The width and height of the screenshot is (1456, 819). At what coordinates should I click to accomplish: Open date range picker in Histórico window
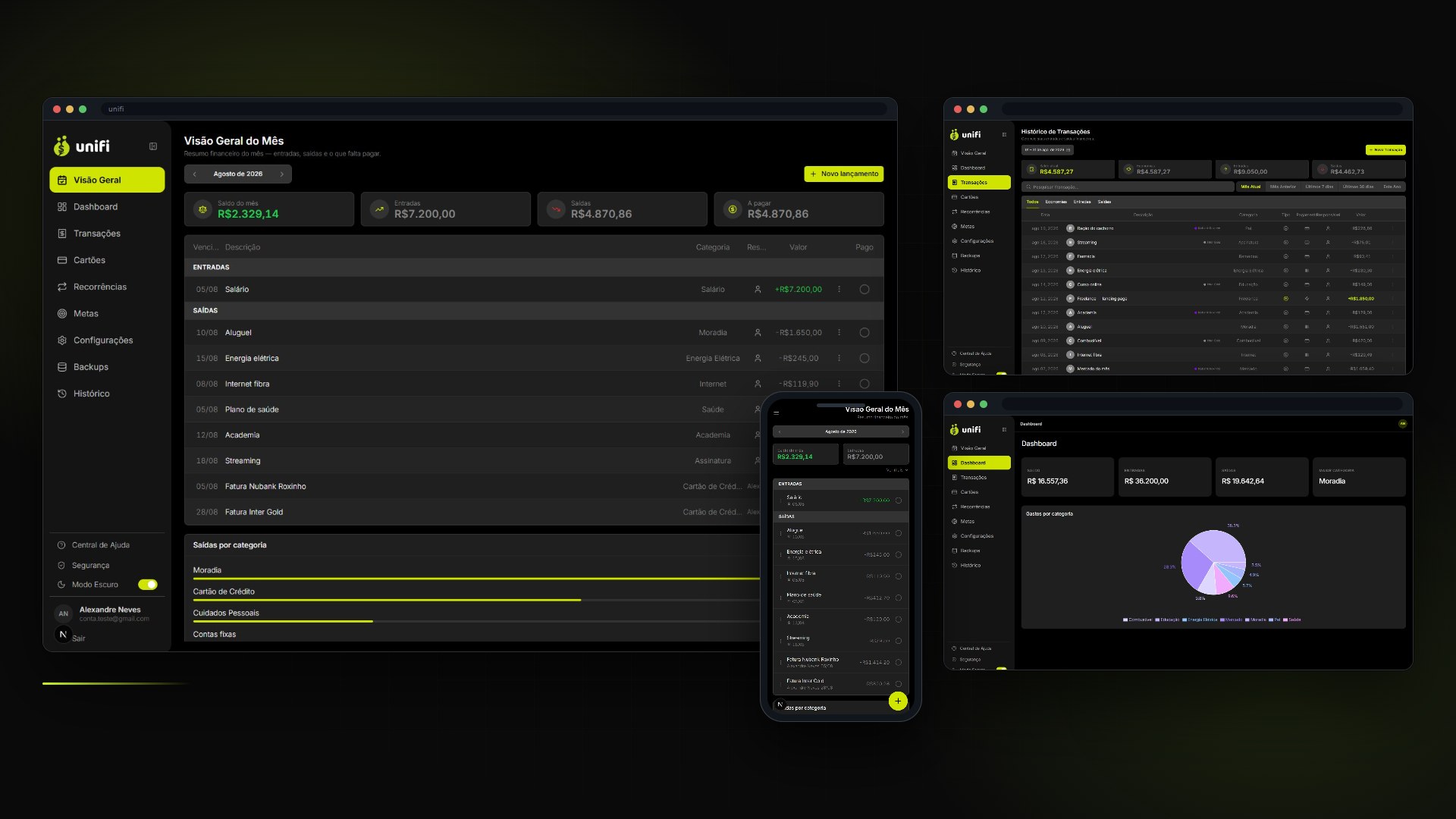(1047, 150)
